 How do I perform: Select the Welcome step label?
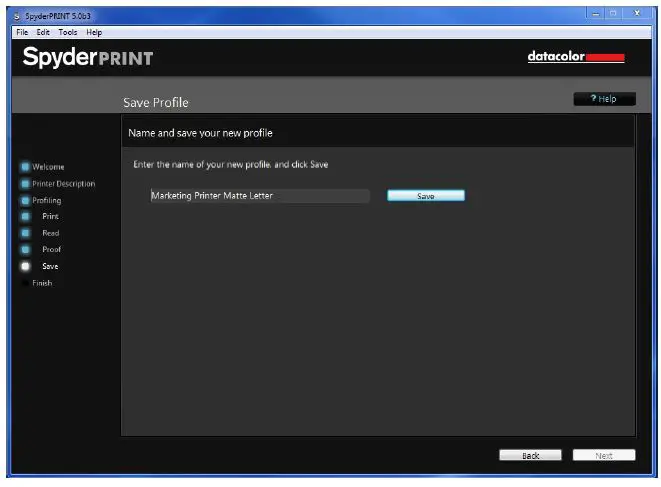48,167
